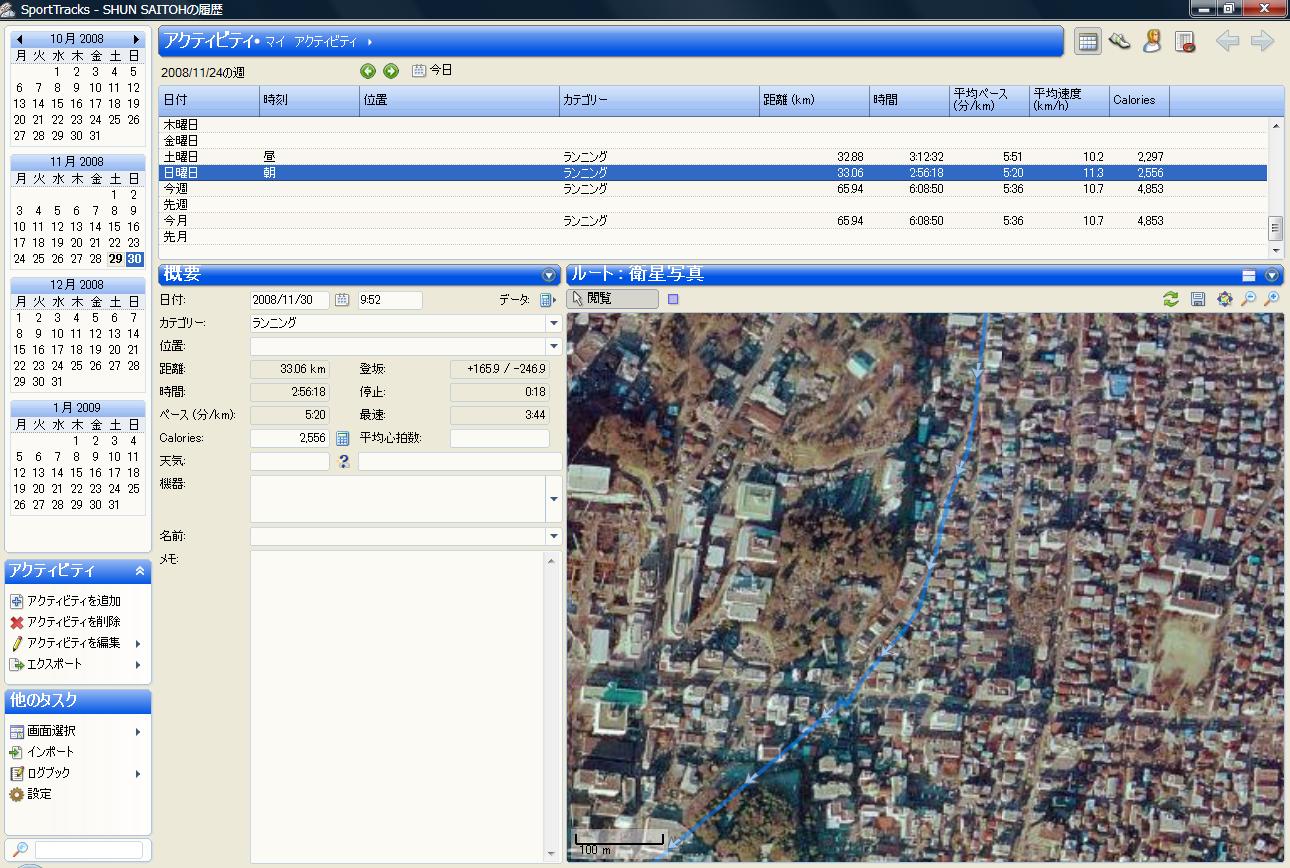Sort by the 距離 (km) column header

point(814,100)
